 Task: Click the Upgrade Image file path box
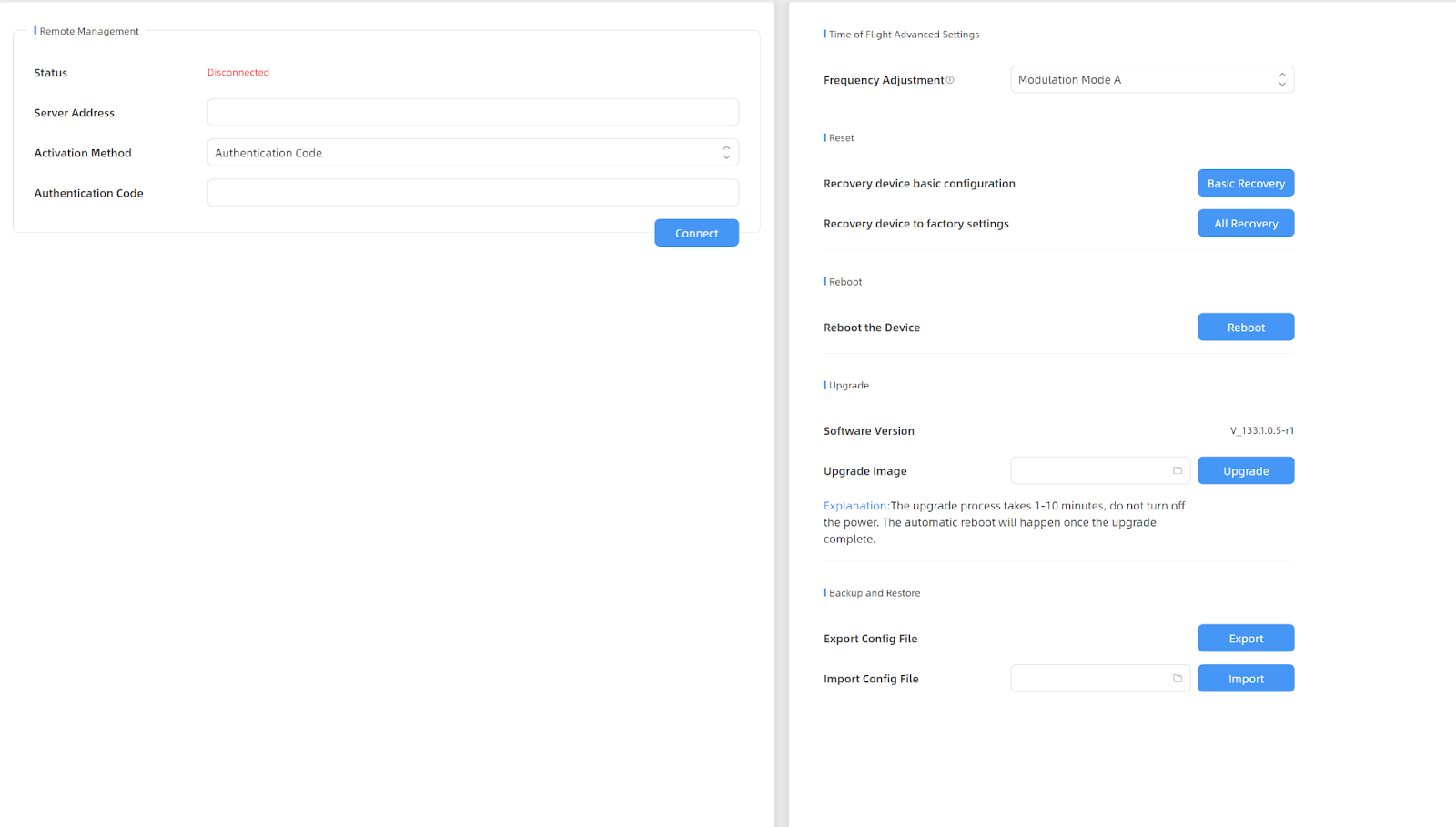1090,471
